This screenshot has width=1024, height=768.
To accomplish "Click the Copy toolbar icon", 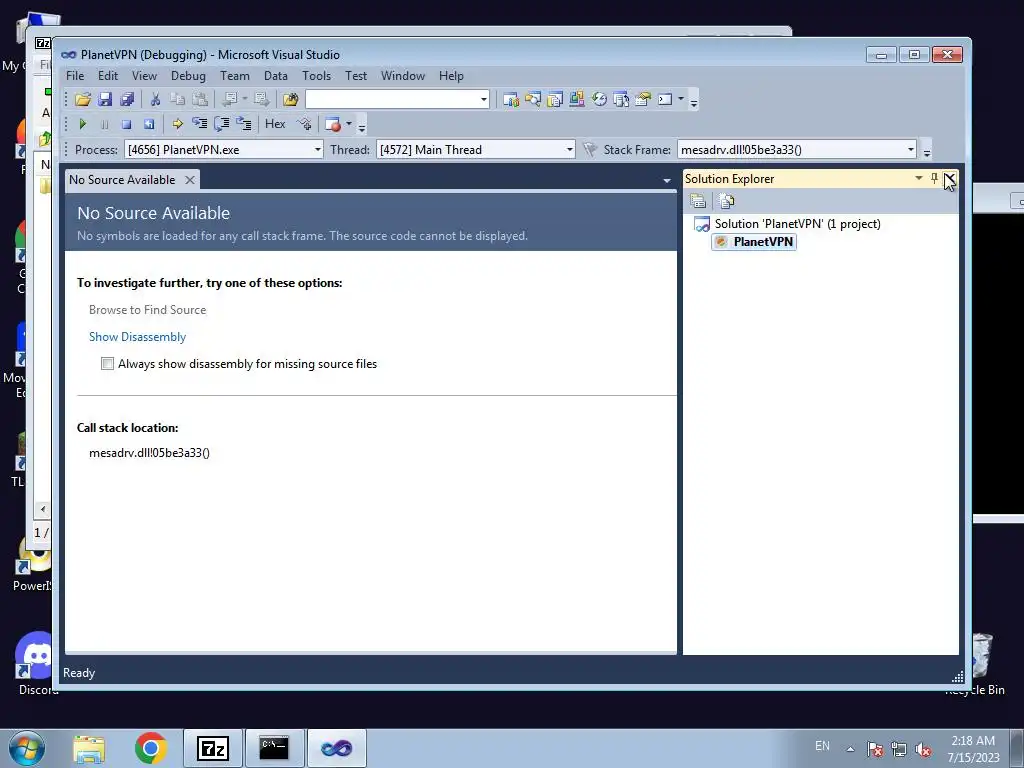I will click(x=177, y=99).
